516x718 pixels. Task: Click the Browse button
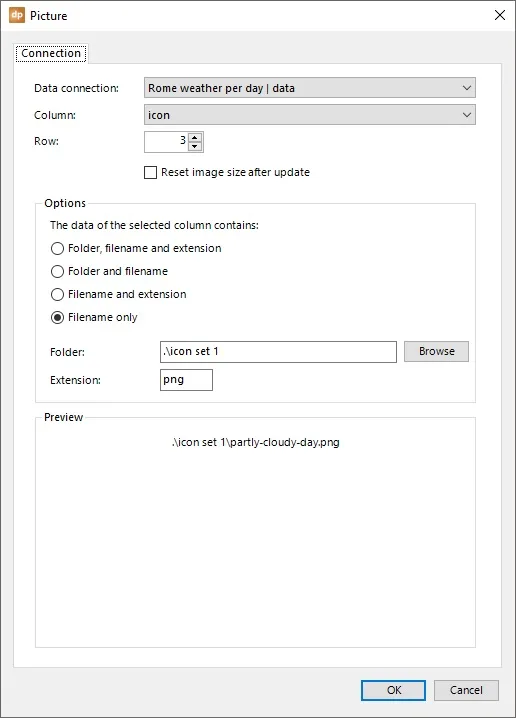pyautogui.click(x=436, y=352)
